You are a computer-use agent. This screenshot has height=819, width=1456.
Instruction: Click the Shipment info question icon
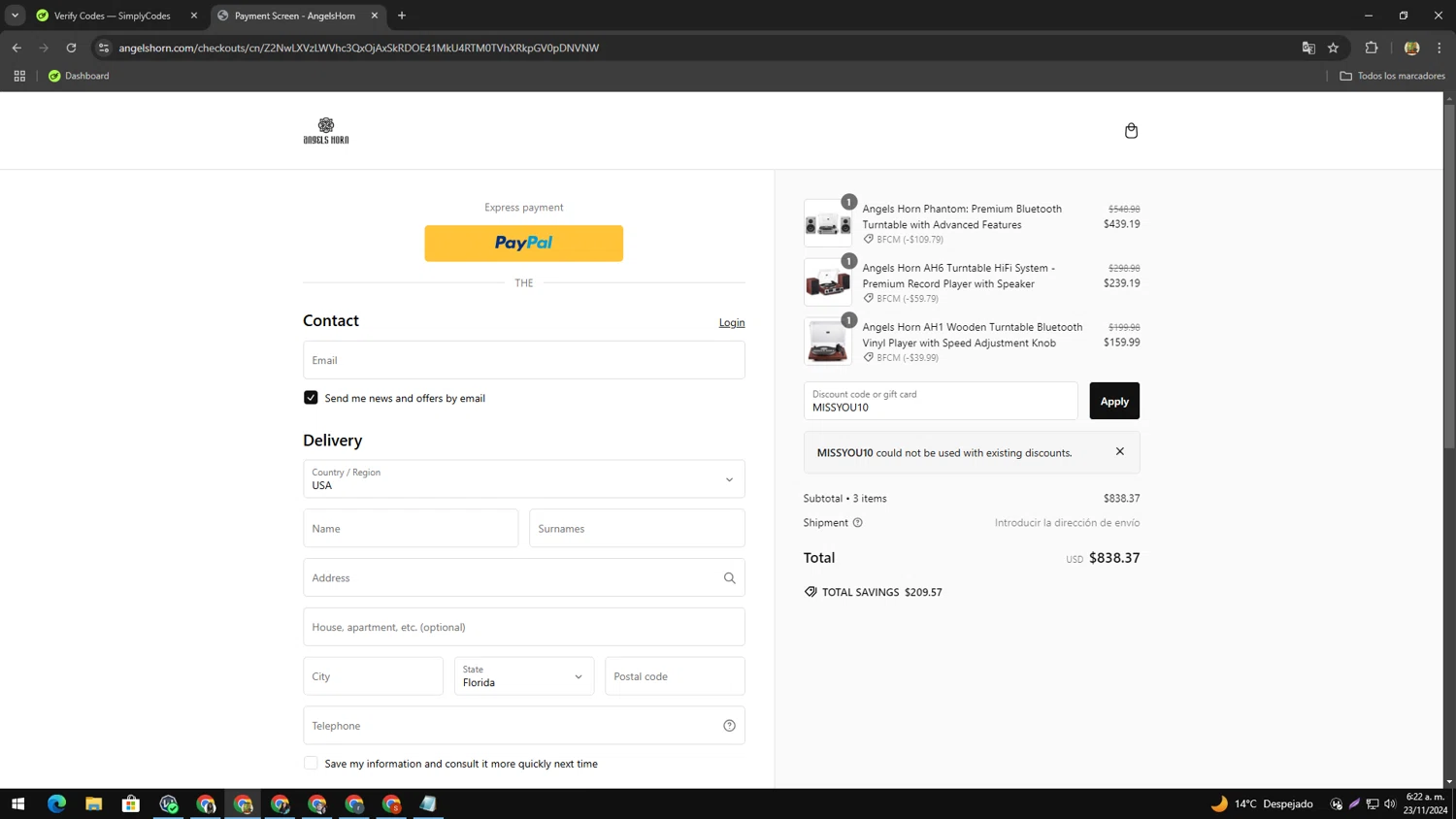tap(857, 523)
